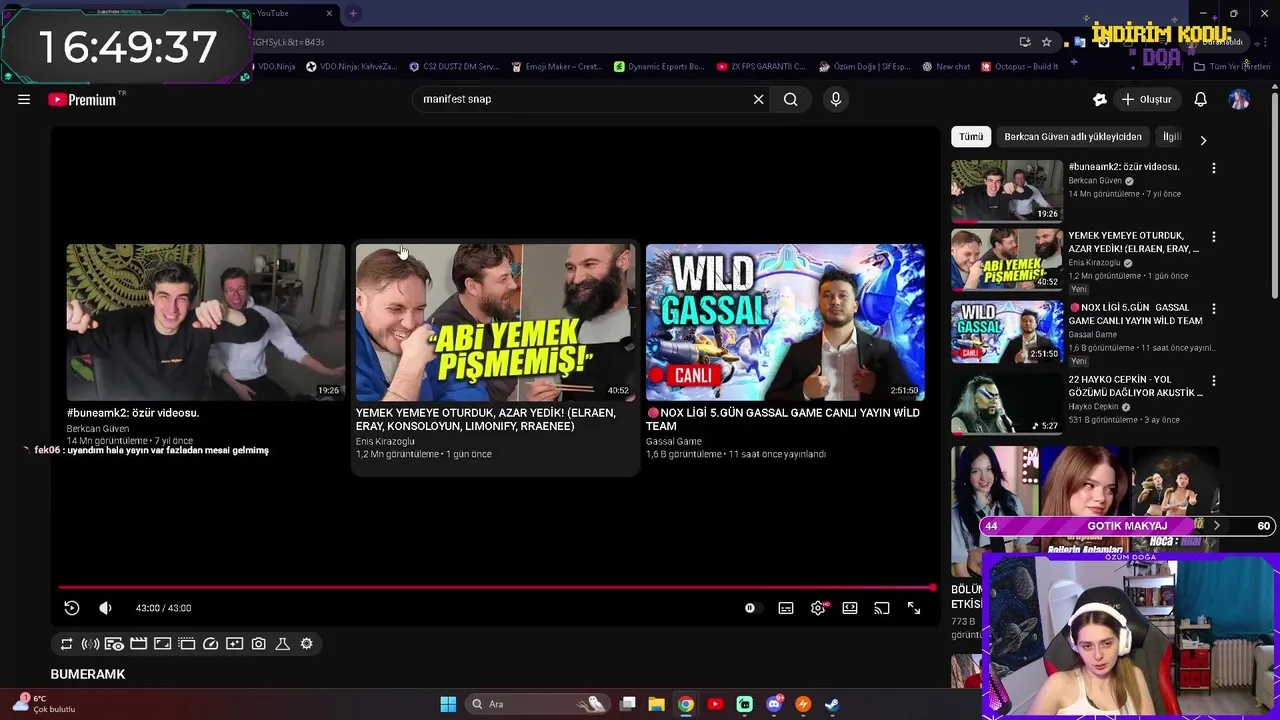Screen dimensions: 1280x720
Task: Start voice search with the microphone
Action: [x=836, y=99]
